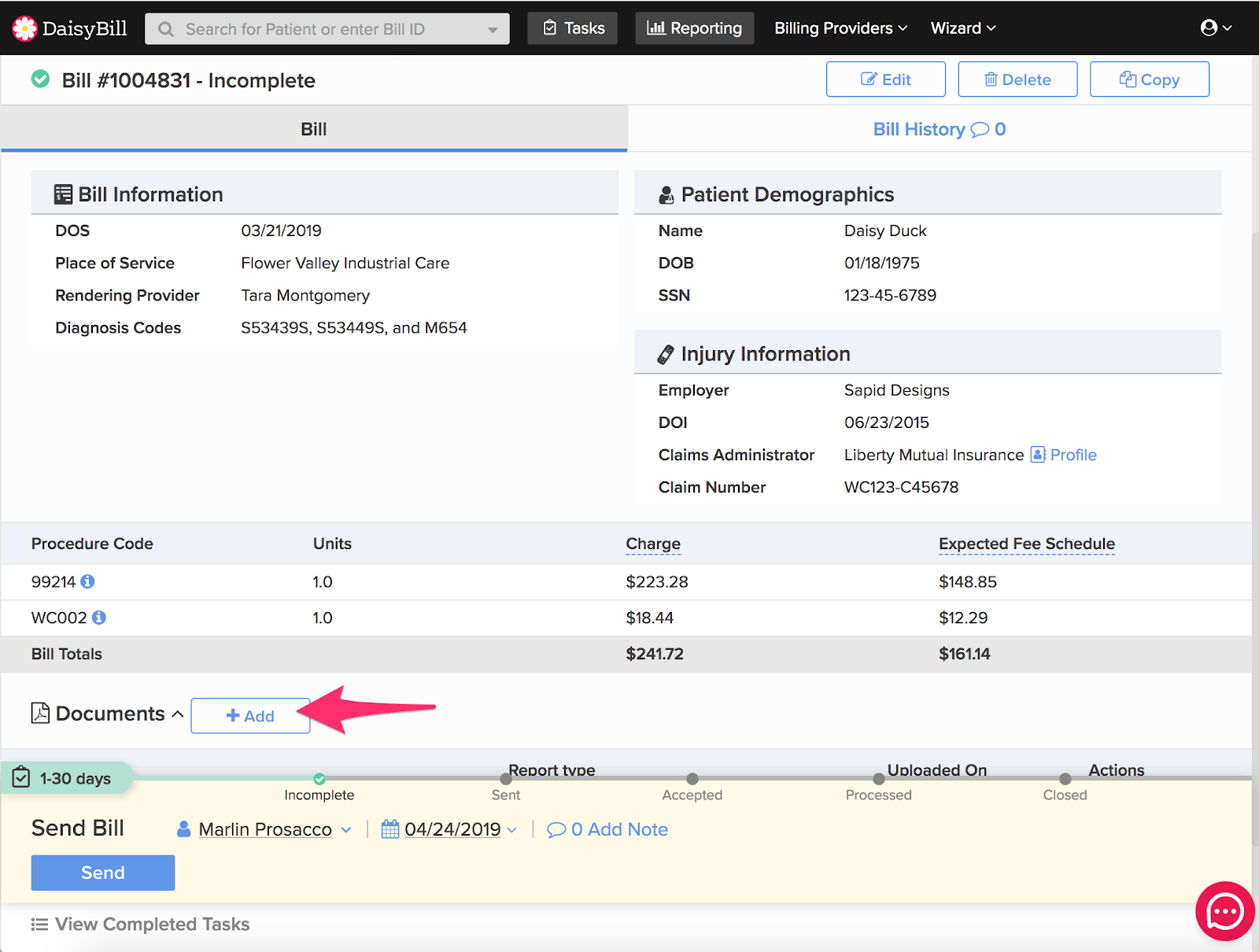The height and width of the screenshot is (952, 1259).
Task: Click info icon beside WC002 code
Action: click(99, 618)
